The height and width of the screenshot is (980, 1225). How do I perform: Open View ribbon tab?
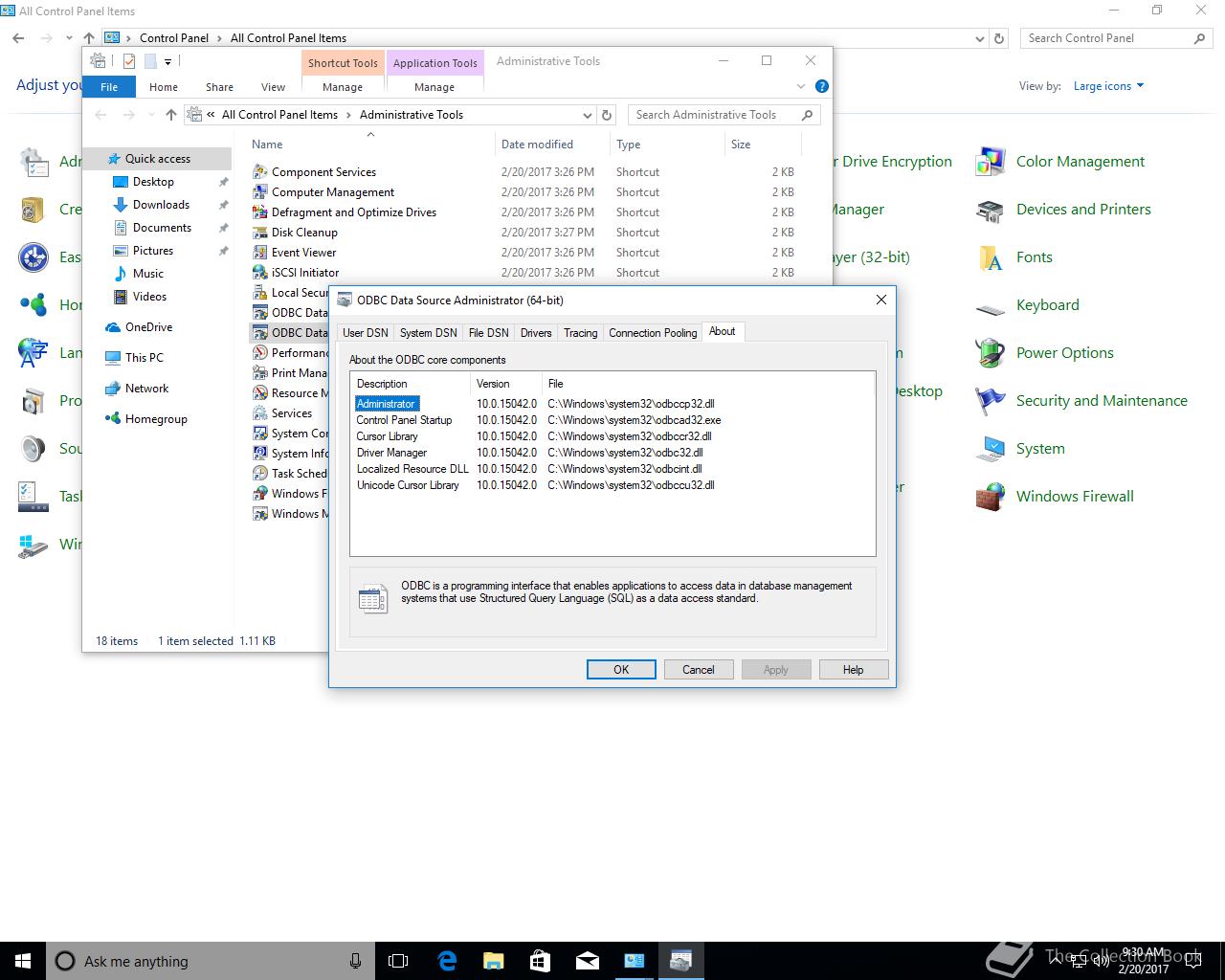(273, 87)
